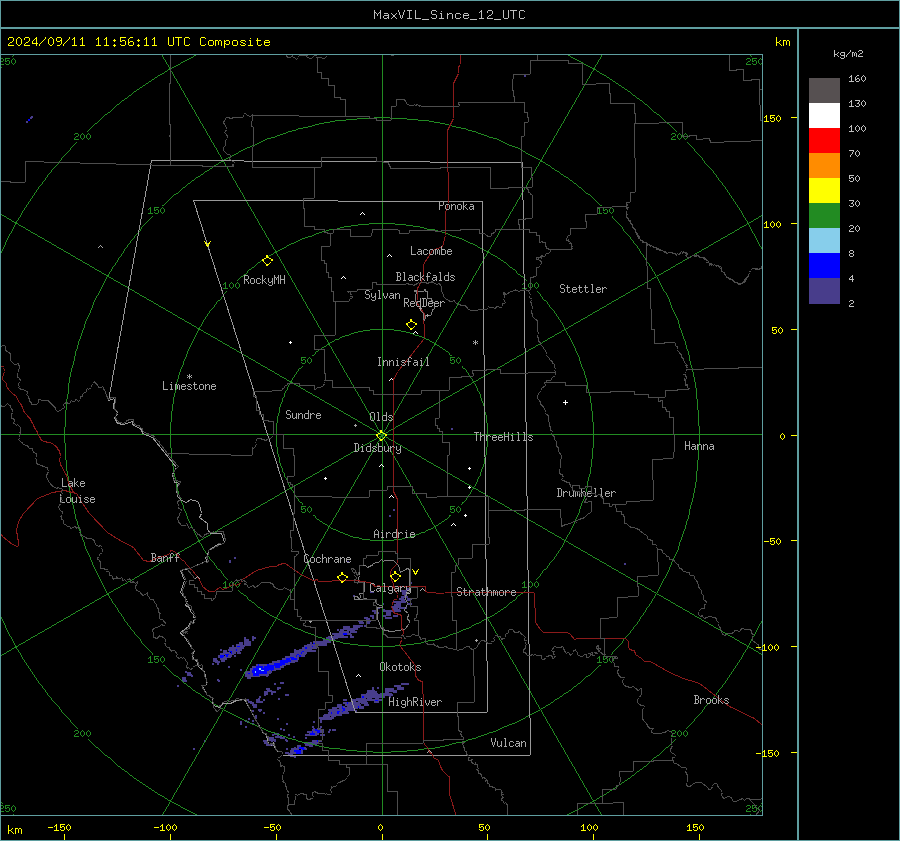Image resolution: width=900 pixels, height=841 pixels.
Task: Click the bright blue VIL echo west of Okotoks
Action: 259,669
